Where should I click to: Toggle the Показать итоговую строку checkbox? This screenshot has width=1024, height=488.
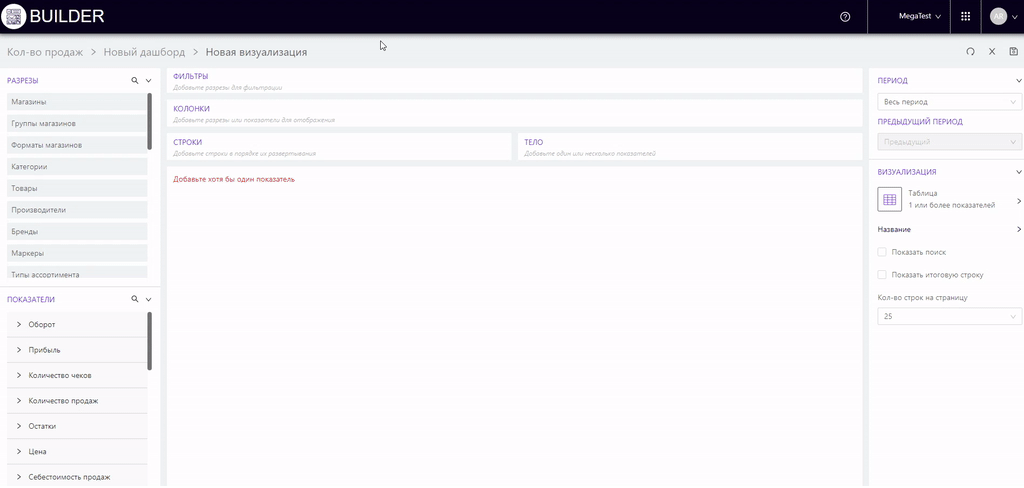coord(882,274)
